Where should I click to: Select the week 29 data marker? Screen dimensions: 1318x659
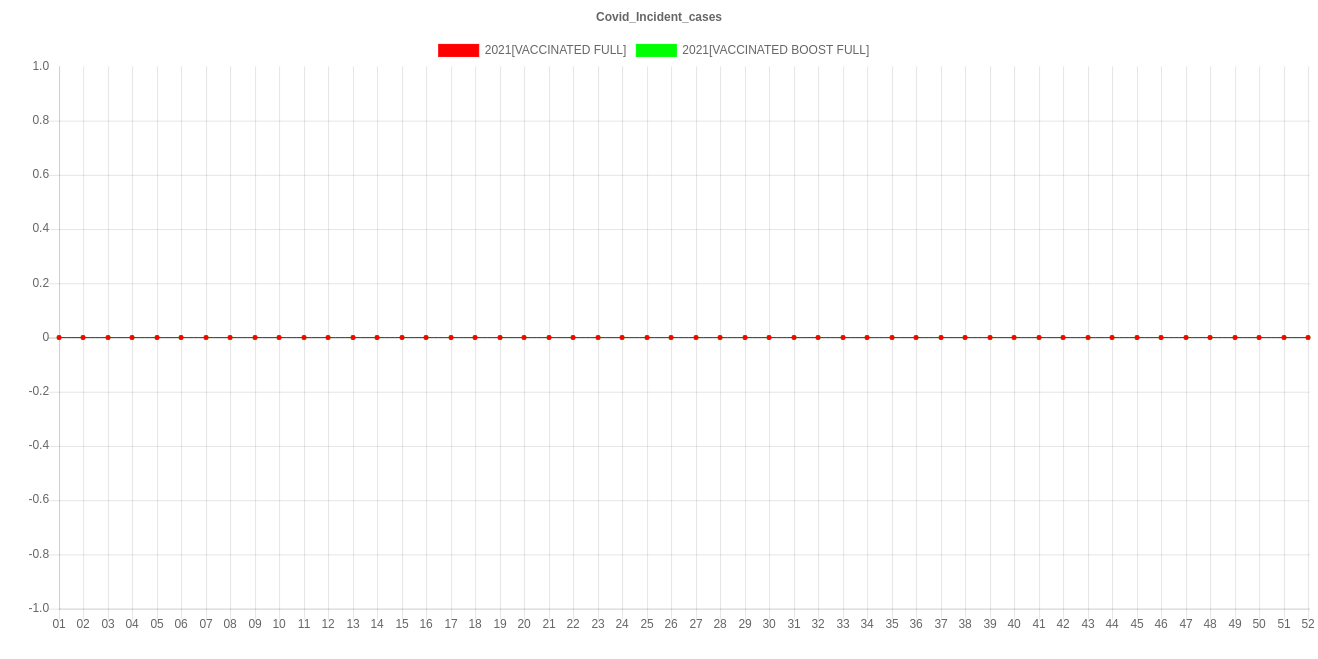click(745, 337)
